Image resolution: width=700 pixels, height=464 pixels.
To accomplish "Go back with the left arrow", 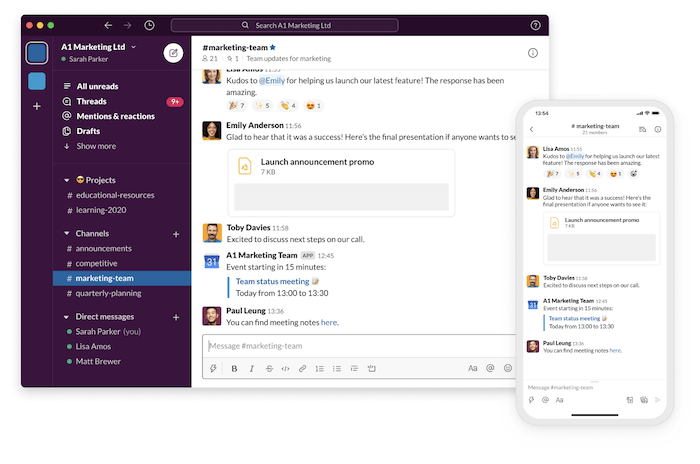I will [x=108, y=25].
